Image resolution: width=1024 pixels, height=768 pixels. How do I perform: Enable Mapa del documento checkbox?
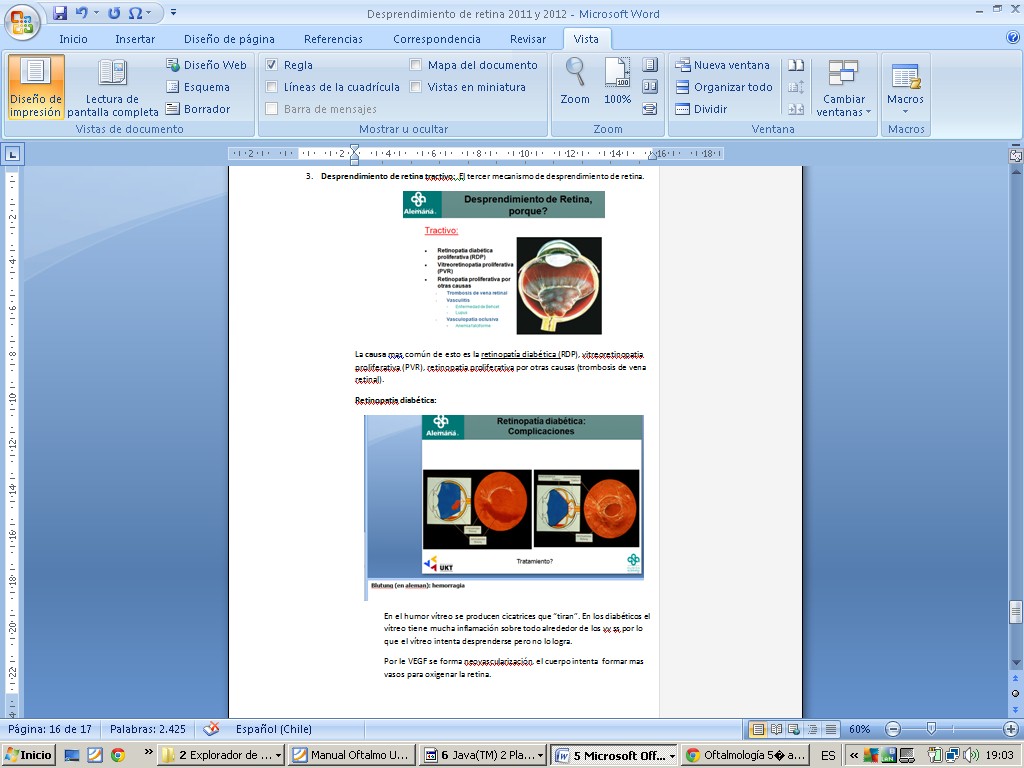[416, 65]
